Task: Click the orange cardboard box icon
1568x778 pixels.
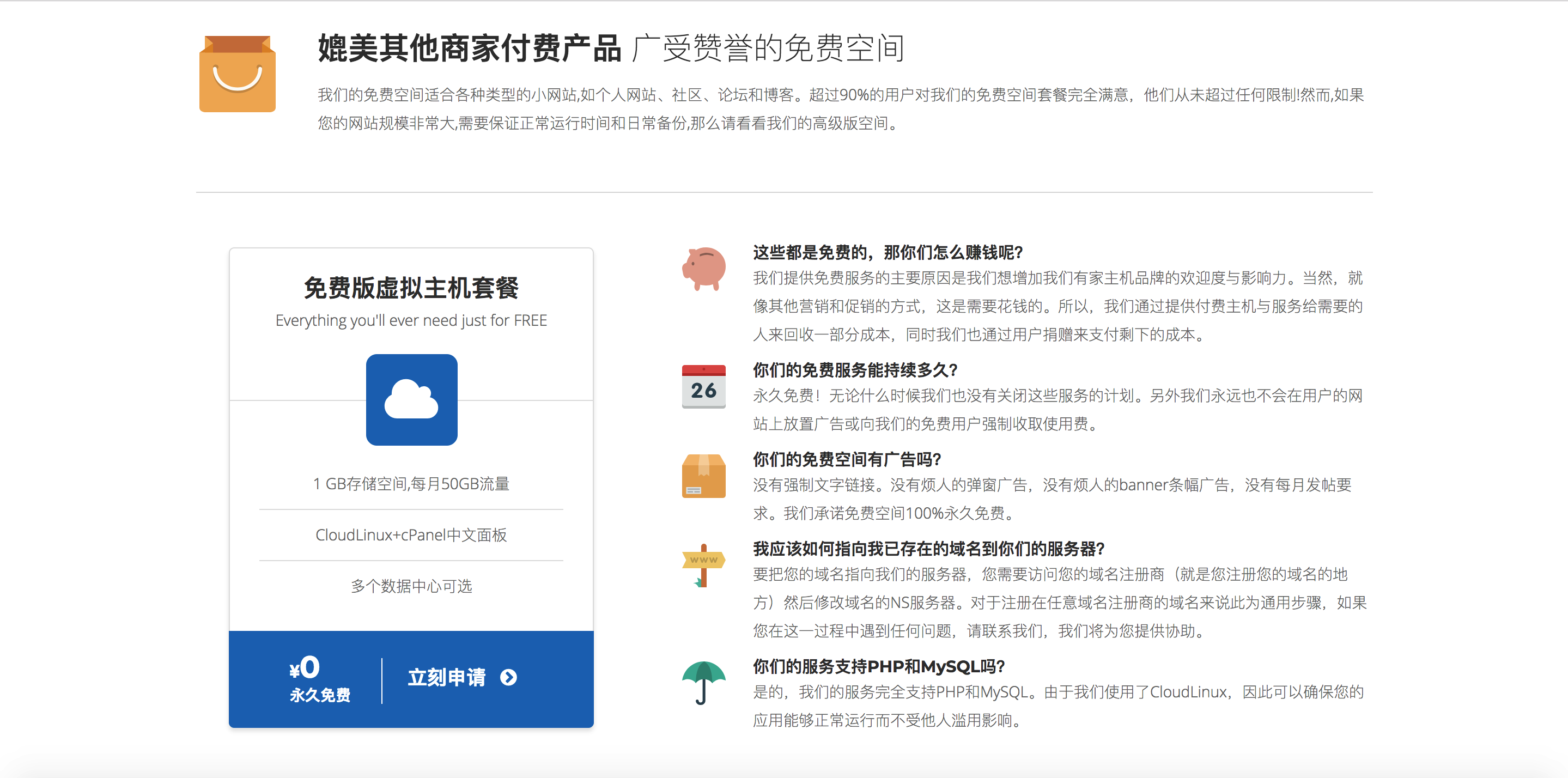Action: [x=704, y=476]
